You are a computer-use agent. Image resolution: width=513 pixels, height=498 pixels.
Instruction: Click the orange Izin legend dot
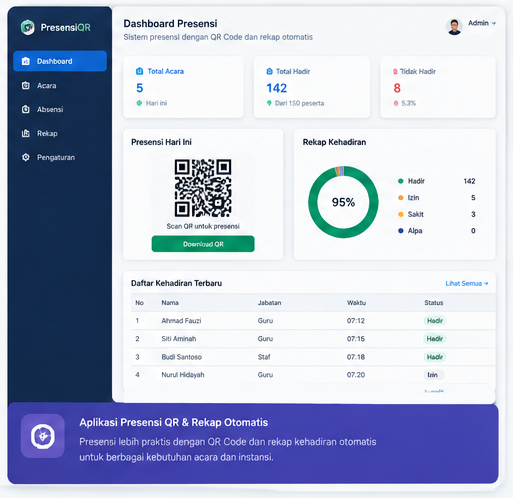[x=401, y=198]
